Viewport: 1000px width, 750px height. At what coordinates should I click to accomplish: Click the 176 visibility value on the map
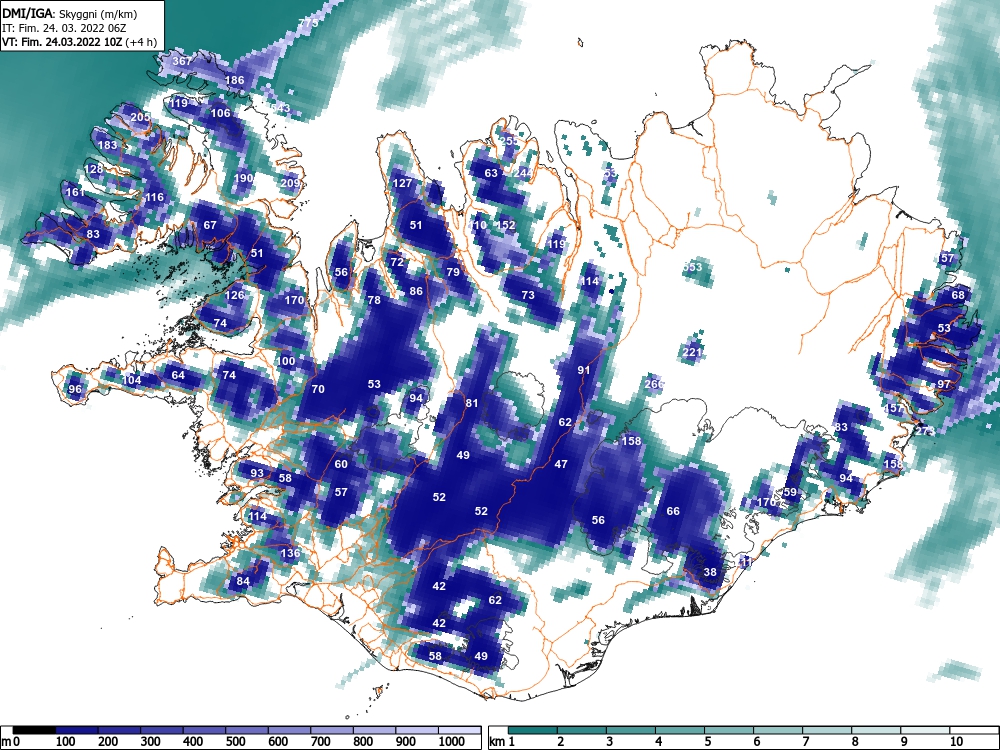pyautogui.click(x=766, y=503)
